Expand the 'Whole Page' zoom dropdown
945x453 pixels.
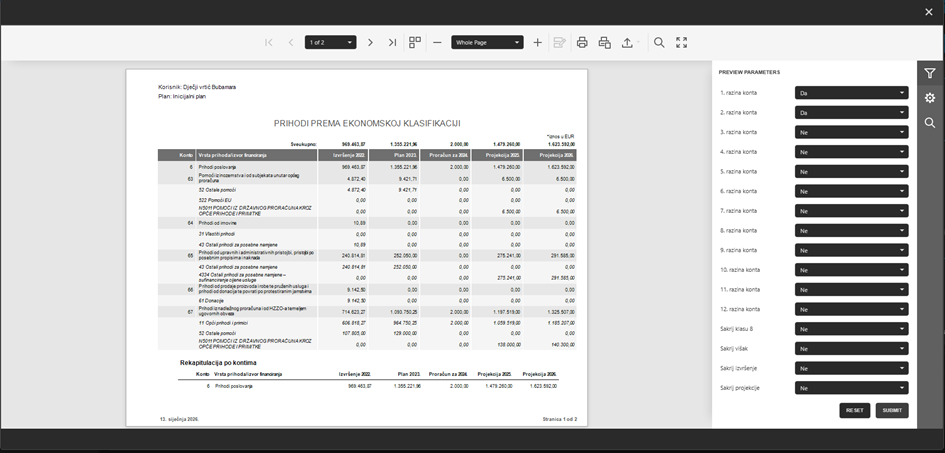click(x=487, y=43)
